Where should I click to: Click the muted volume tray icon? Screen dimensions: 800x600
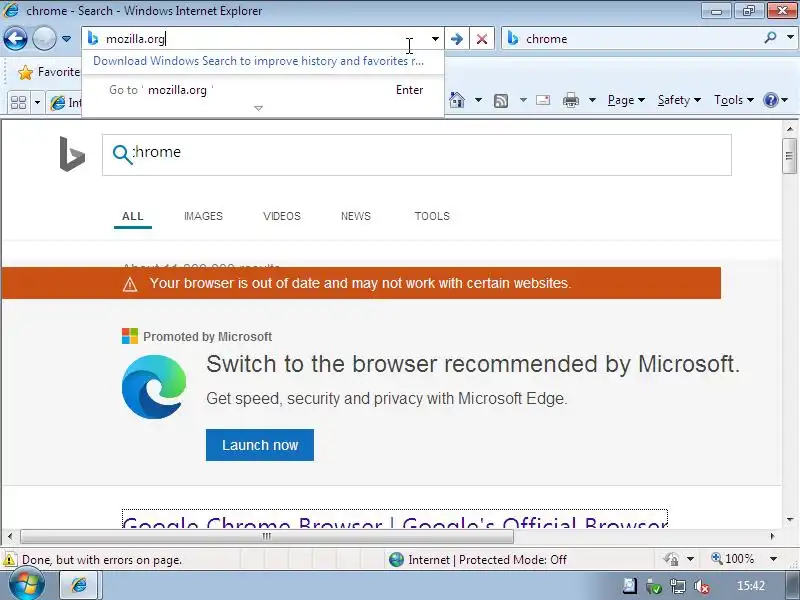(702, 586)
